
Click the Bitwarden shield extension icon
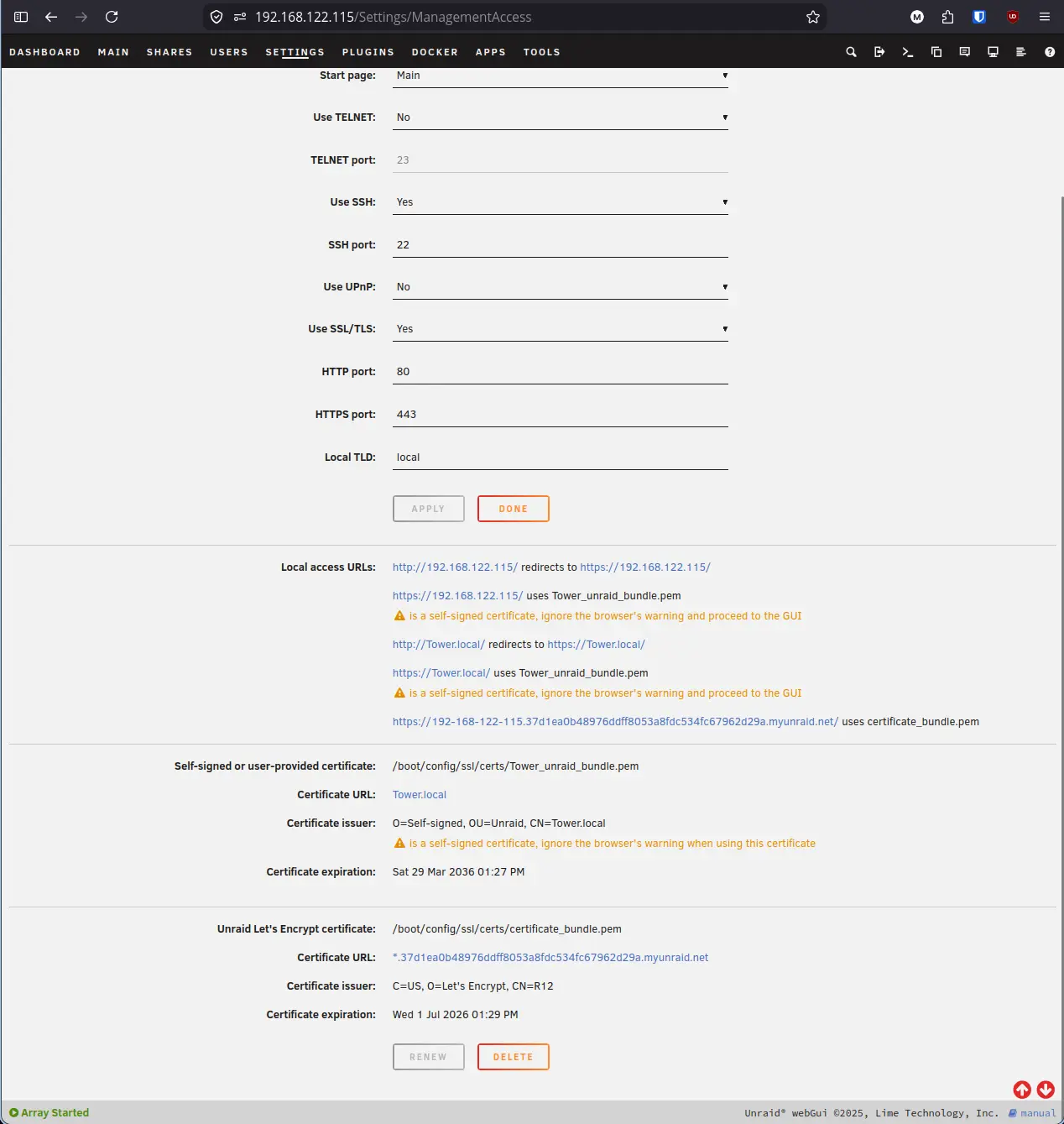pyautogui.click(x=978, y=17)
